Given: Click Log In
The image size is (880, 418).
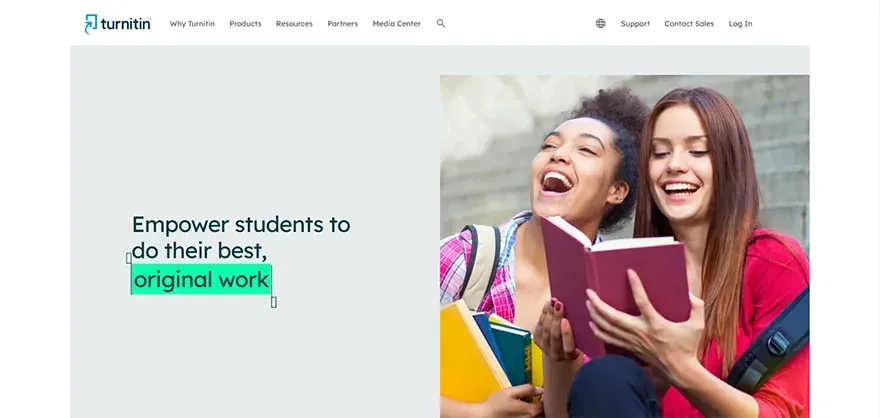Looking at the screenshot, I should point(740,24).
